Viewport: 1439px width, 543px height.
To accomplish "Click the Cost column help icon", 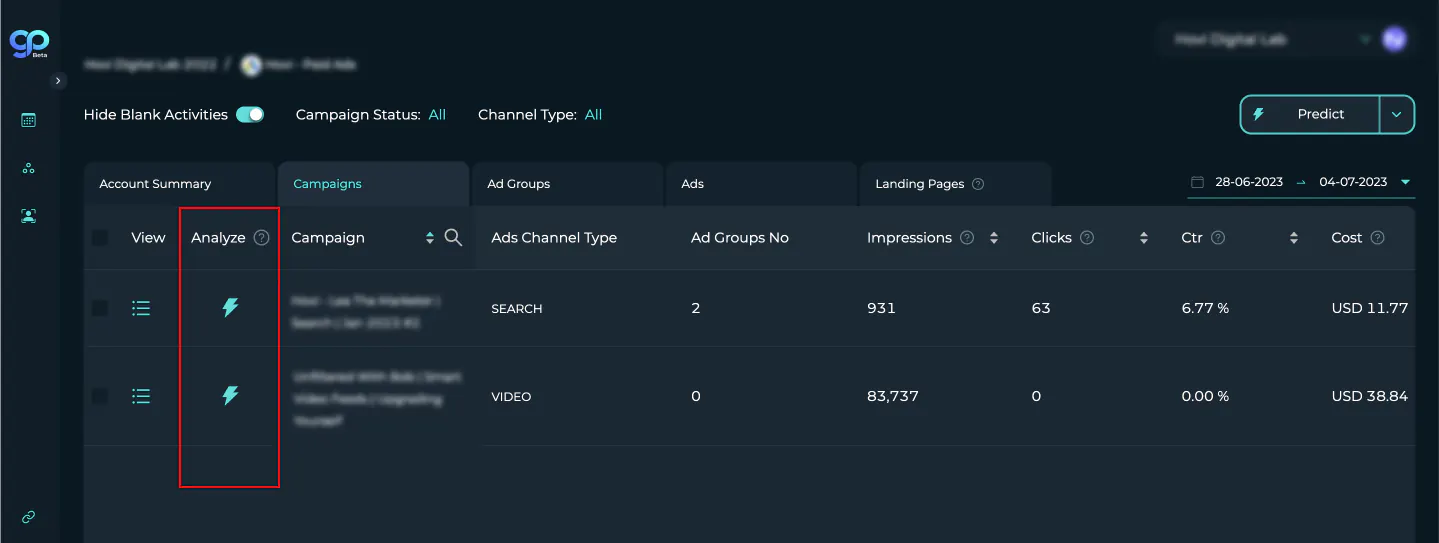I will 1378,238.
